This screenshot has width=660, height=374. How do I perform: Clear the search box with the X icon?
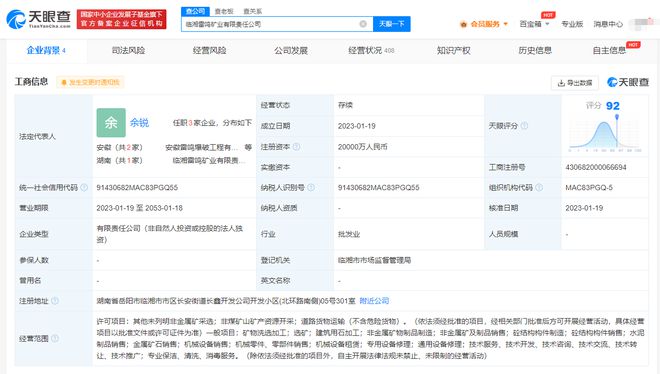[x=363, y=24]
